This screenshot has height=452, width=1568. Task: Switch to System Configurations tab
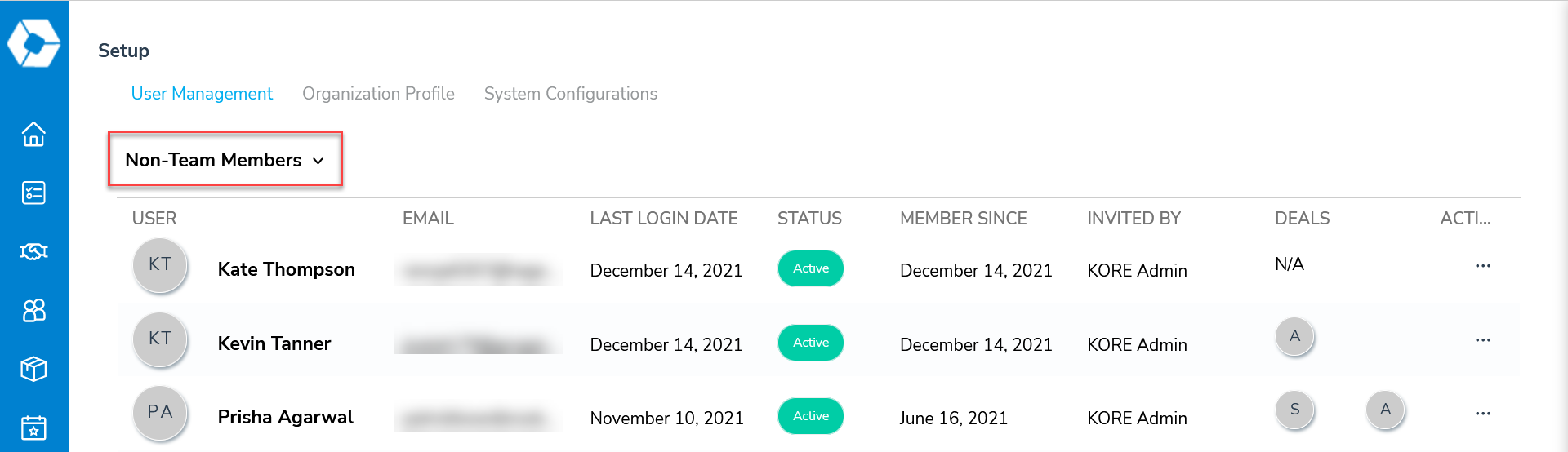(570, 94)
